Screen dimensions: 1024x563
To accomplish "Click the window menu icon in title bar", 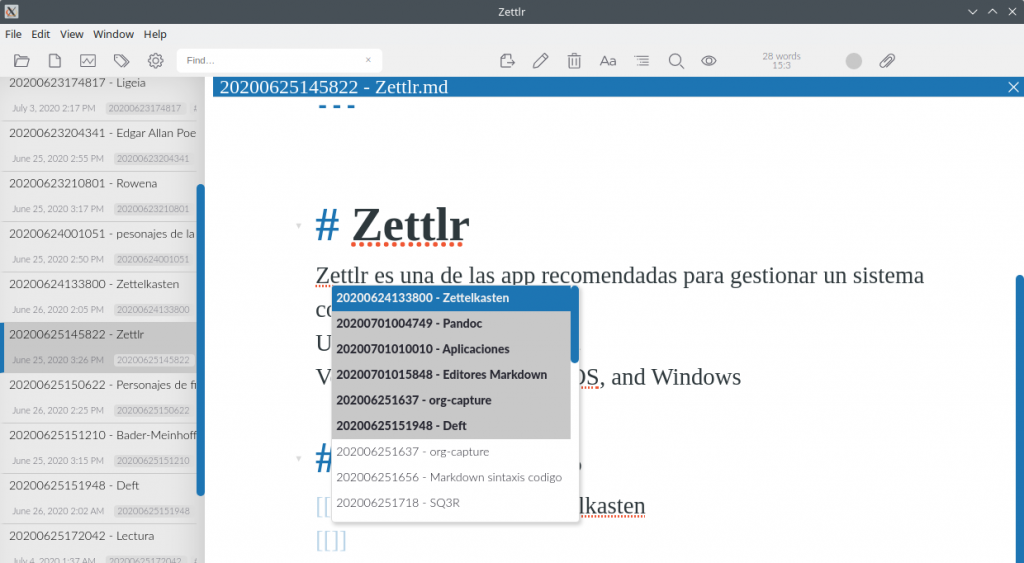I will pyautogui.click(x=11, y=11).
